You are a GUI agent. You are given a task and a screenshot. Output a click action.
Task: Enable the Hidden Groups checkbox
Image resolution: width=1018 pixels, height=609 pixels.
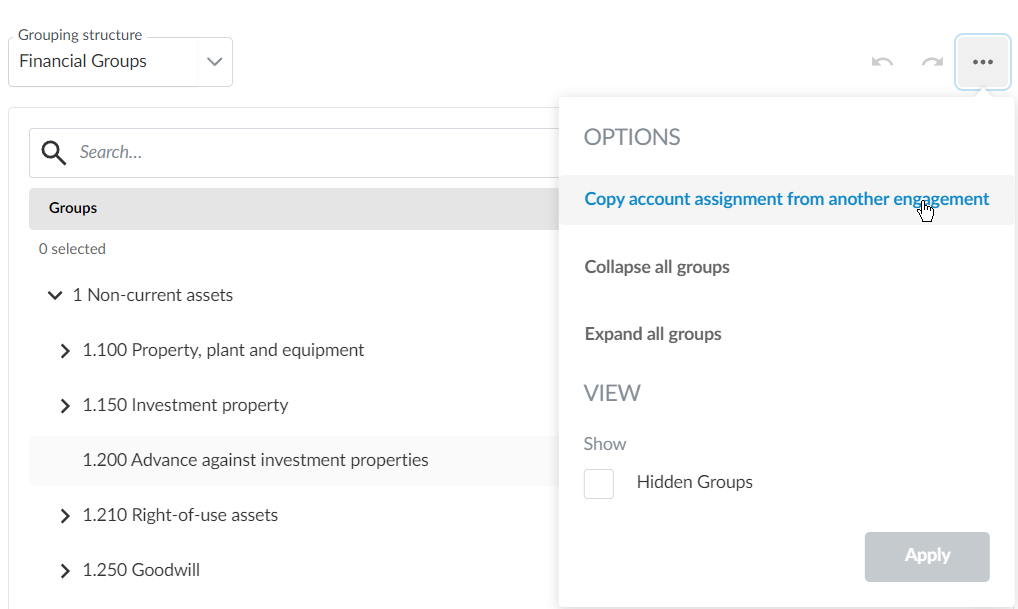click(x=598, y=483)
